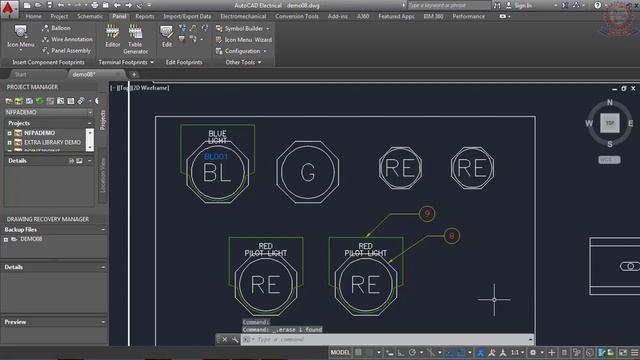This screenshot has height=360, width=640.
Task: Toggle MODEL space button in status bar
Action: [x=340, y=352]
